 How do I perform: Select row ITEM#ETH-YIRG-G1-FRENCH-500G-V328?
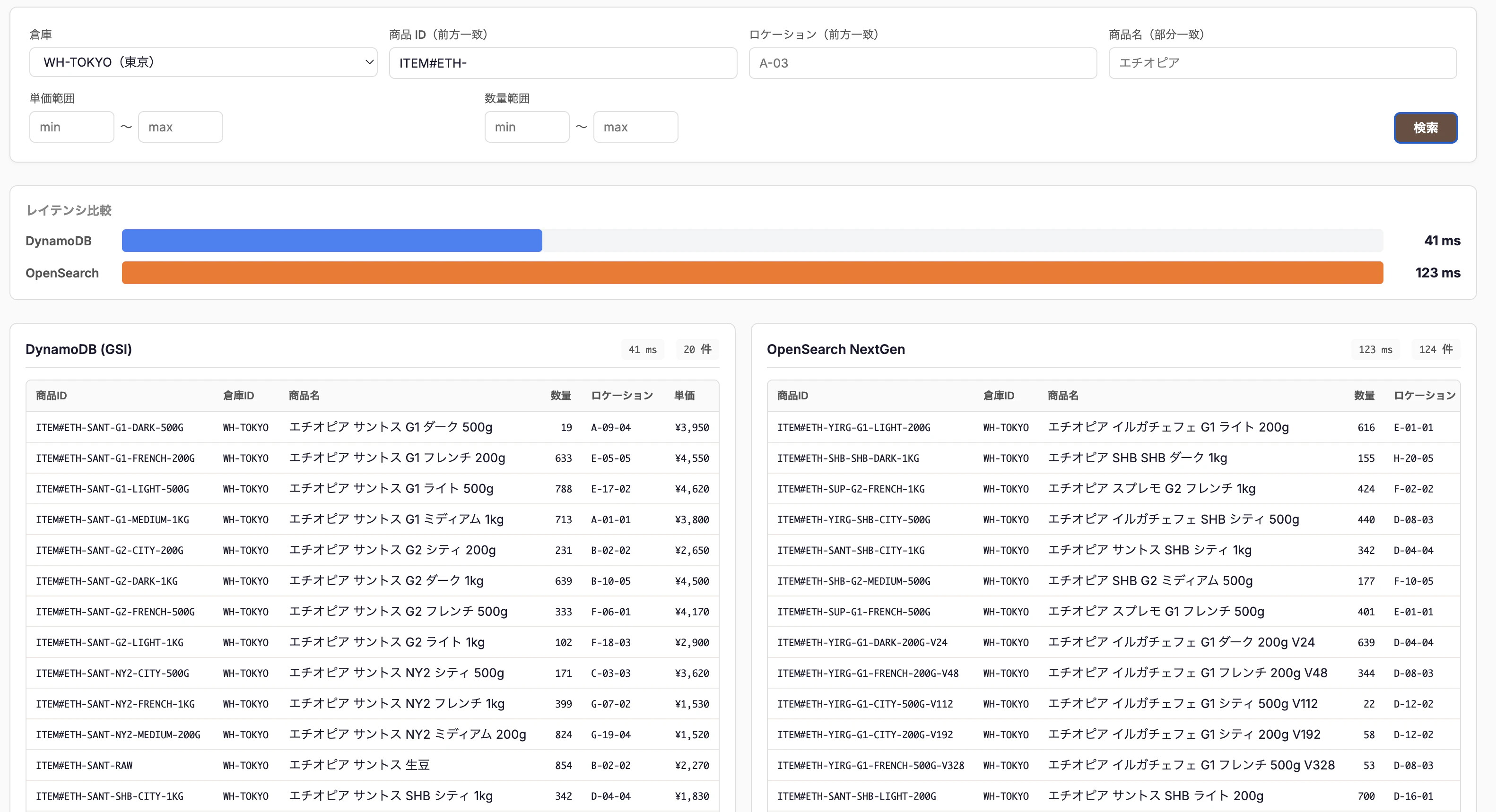(1113, 766)
